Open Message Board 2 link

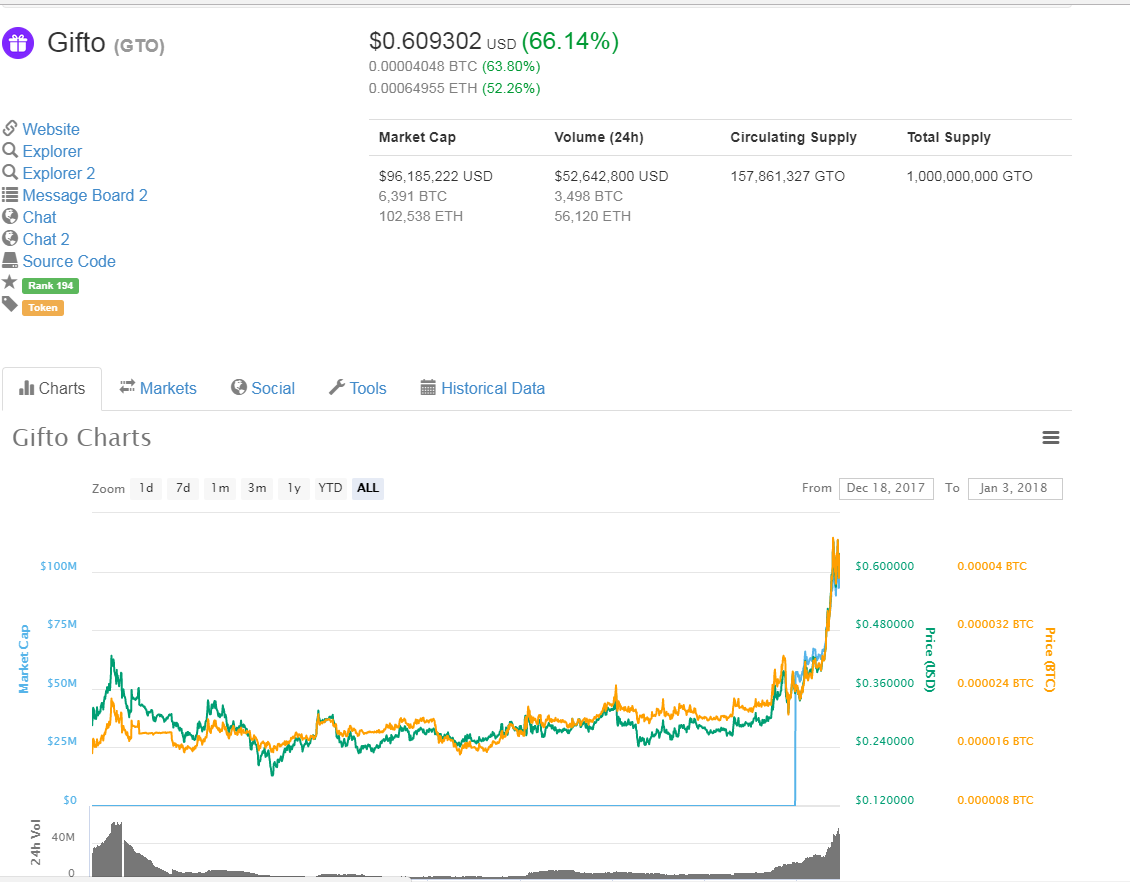click(x=85, y=195)
